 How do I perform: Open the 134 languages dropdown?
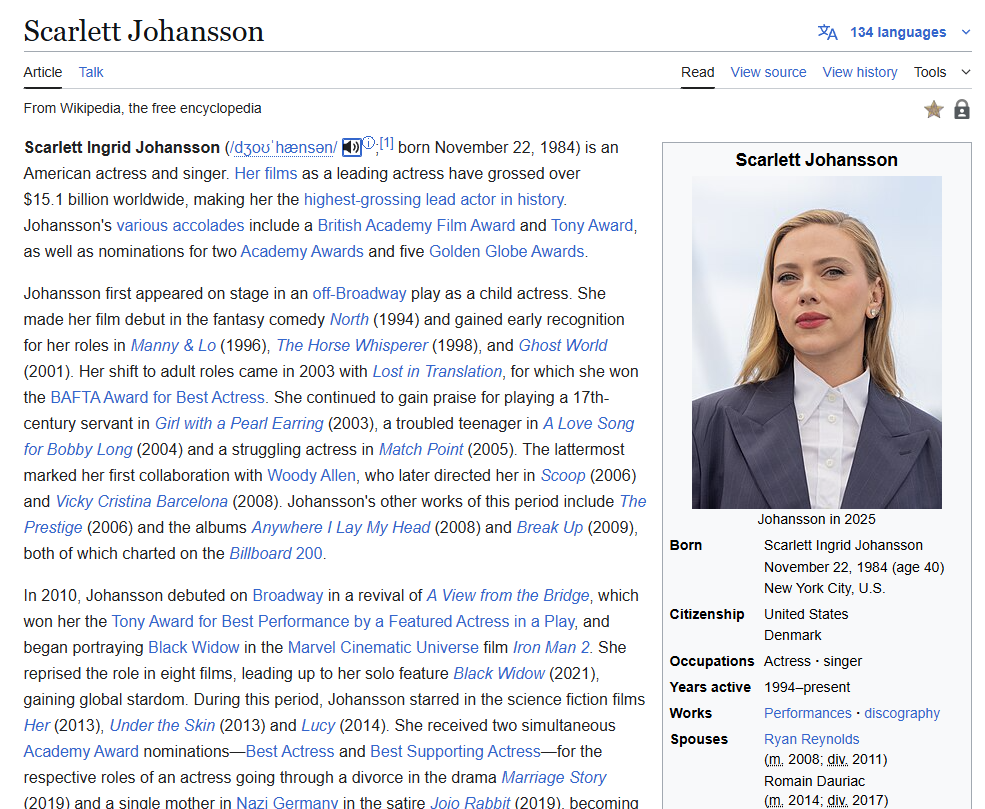(x=898, y=32)
